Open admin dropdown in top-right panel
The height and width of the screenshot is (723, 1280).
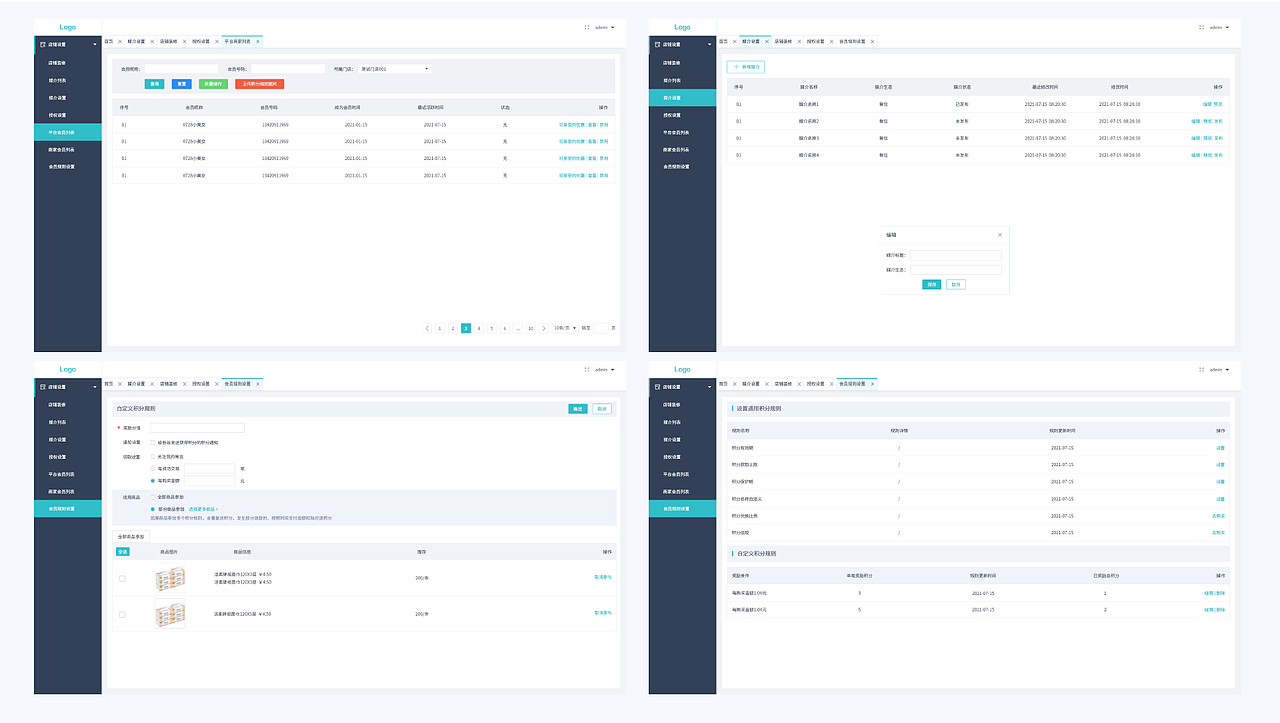pos(1220,27)
